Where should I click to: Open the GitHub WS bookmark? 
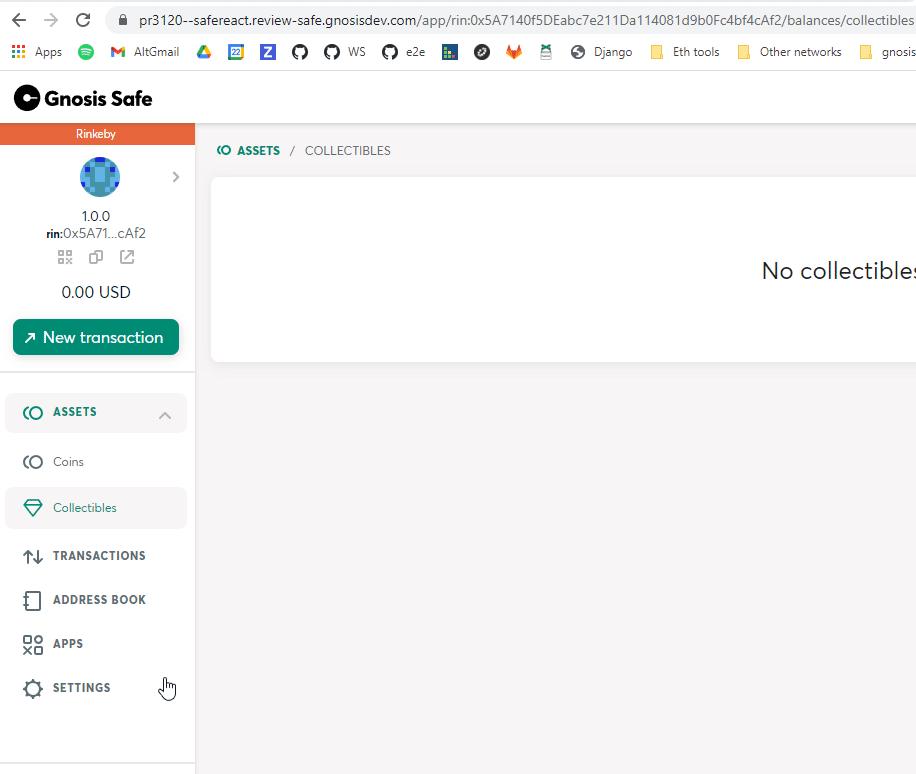(x=345, y=52)
